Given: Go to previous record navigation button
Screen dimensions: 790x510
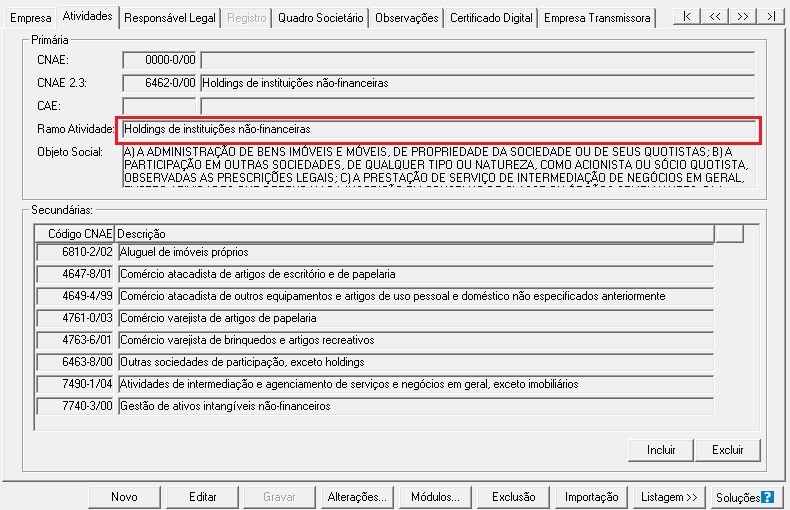Looking at the screenshot, I should point(714,17).
